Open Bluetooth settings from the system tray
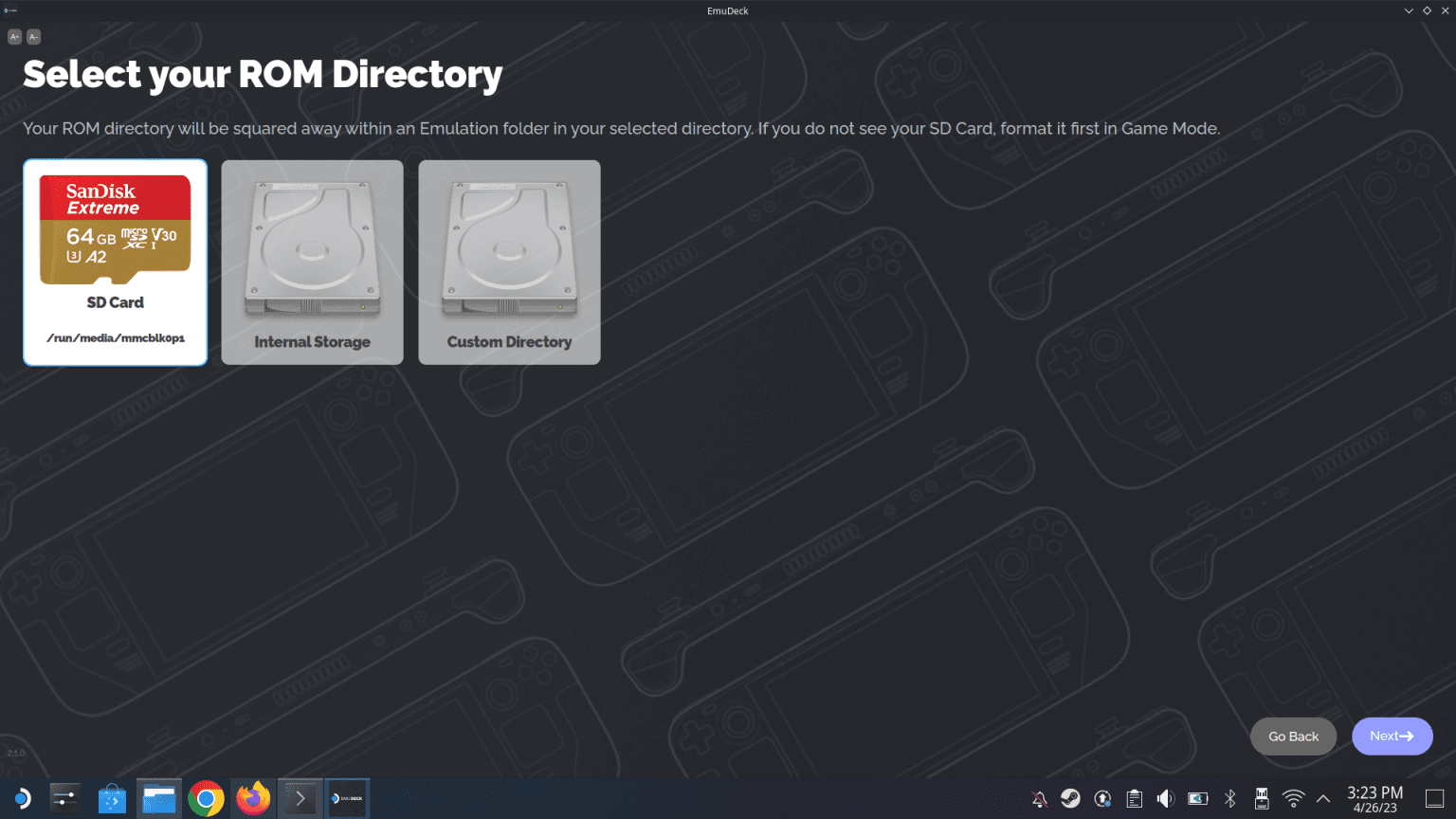 (x=1229, y=798)
